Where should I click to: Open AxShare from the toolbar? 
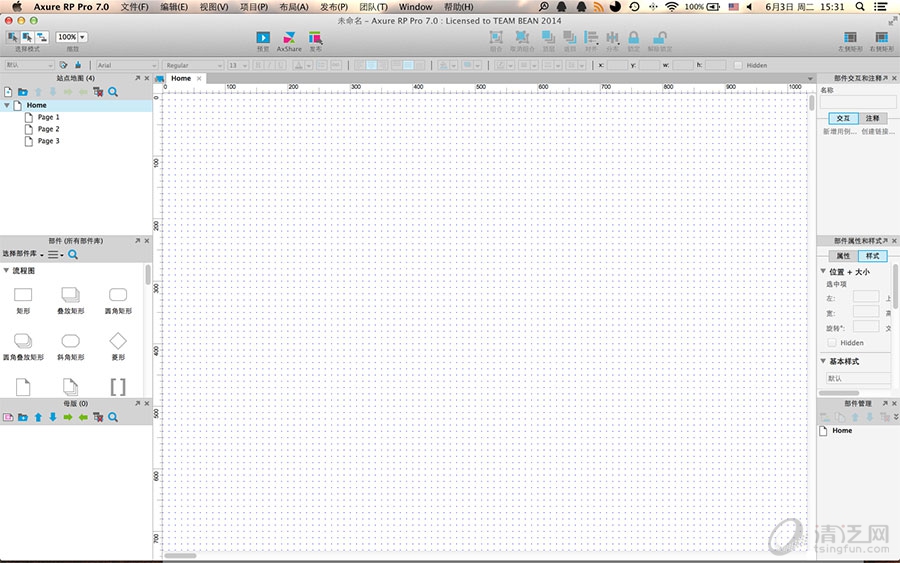click(x=289, y=38)
